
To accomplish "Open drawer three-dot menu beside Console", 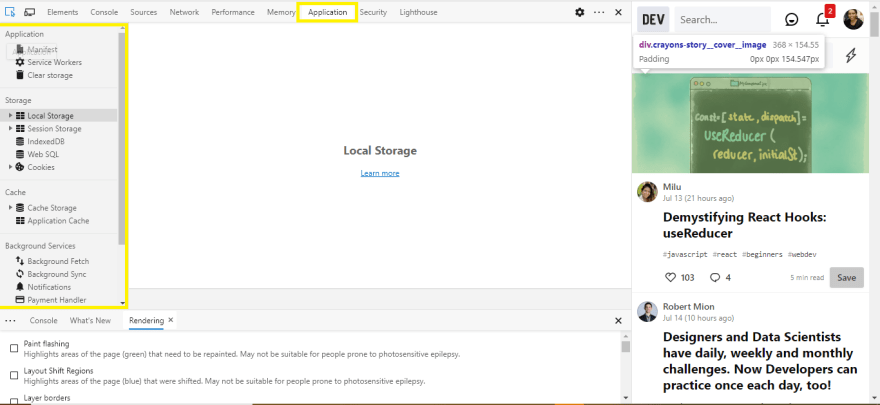I will [10, 321].
